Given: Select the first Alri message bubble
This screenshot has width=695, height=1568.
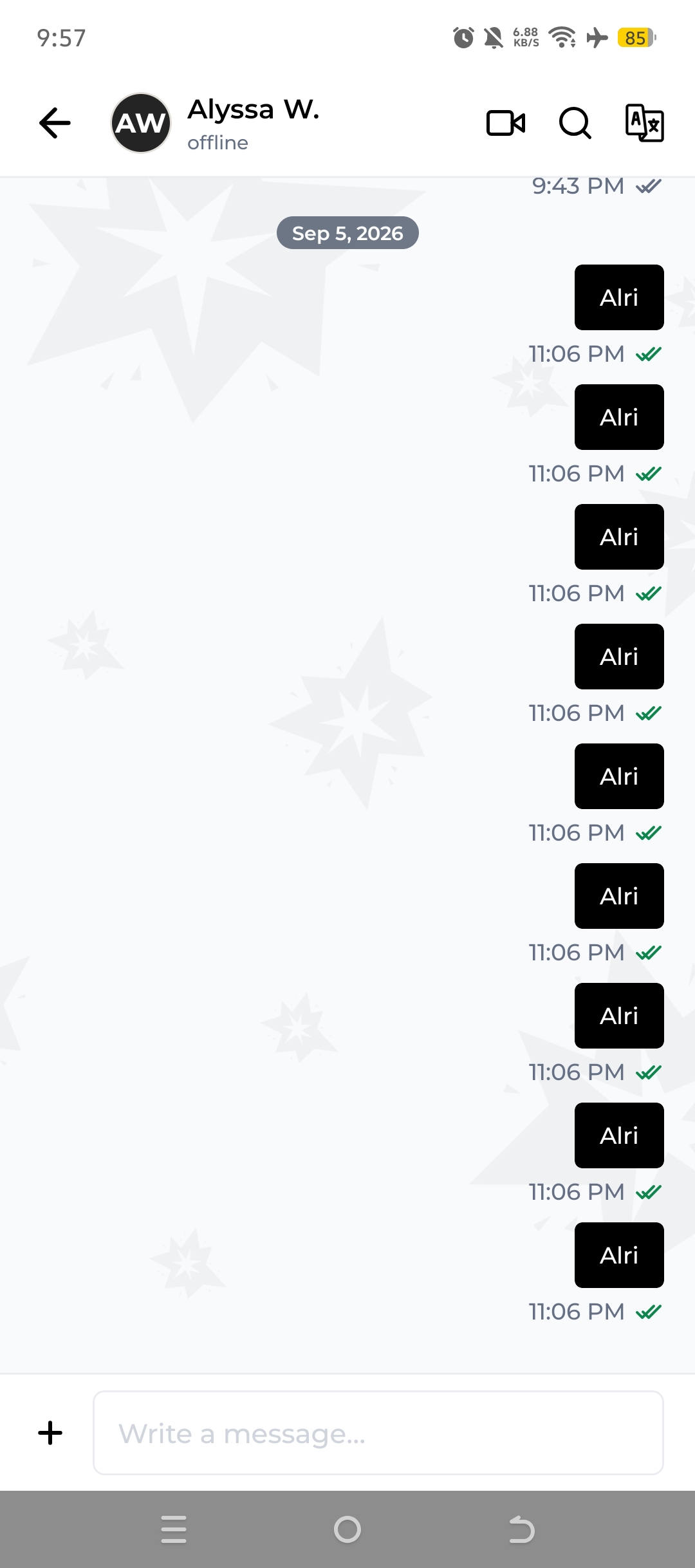Looking at the screenshot, I should coord(619,297).
